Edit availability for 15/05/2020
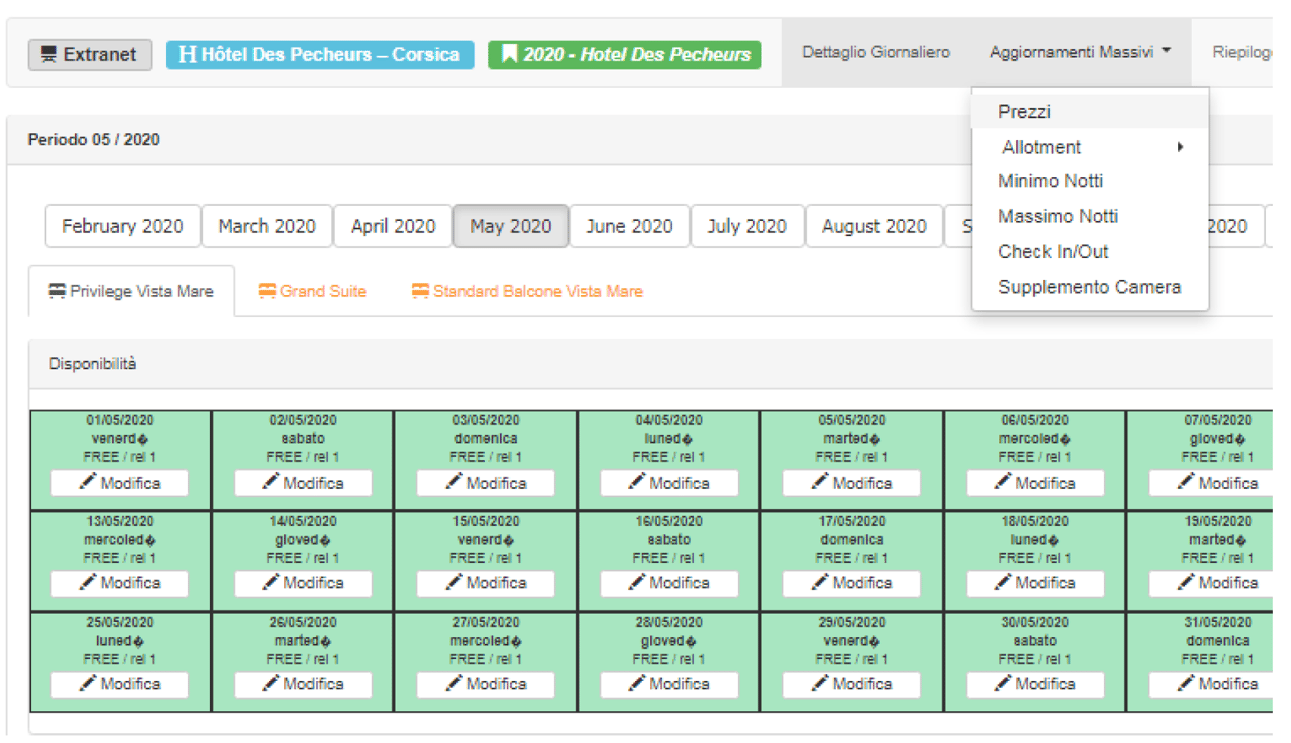 click(x=486, y=583)
